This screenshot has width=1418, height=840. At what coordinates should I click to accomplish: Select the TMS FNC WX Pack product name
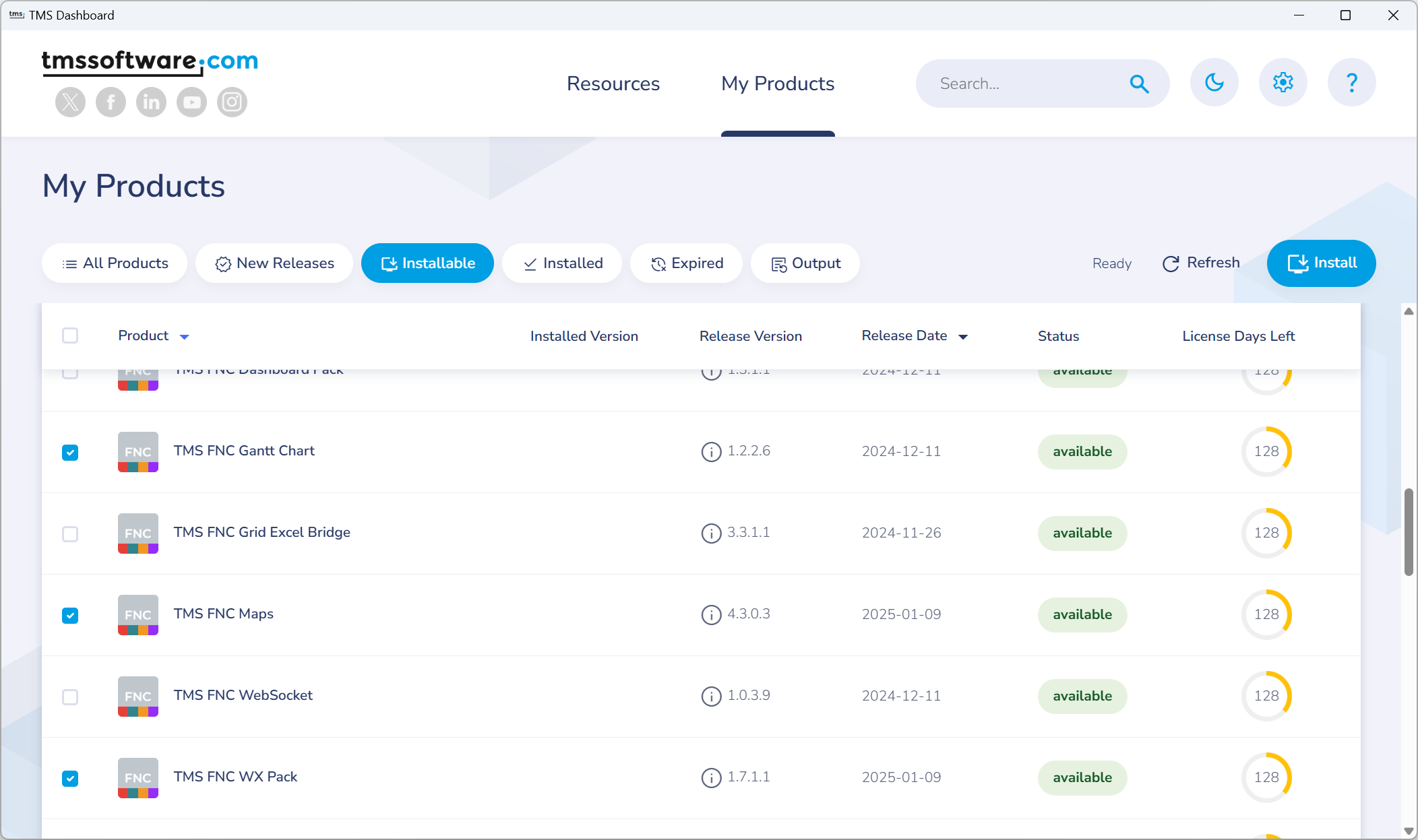tap(235, 777)
